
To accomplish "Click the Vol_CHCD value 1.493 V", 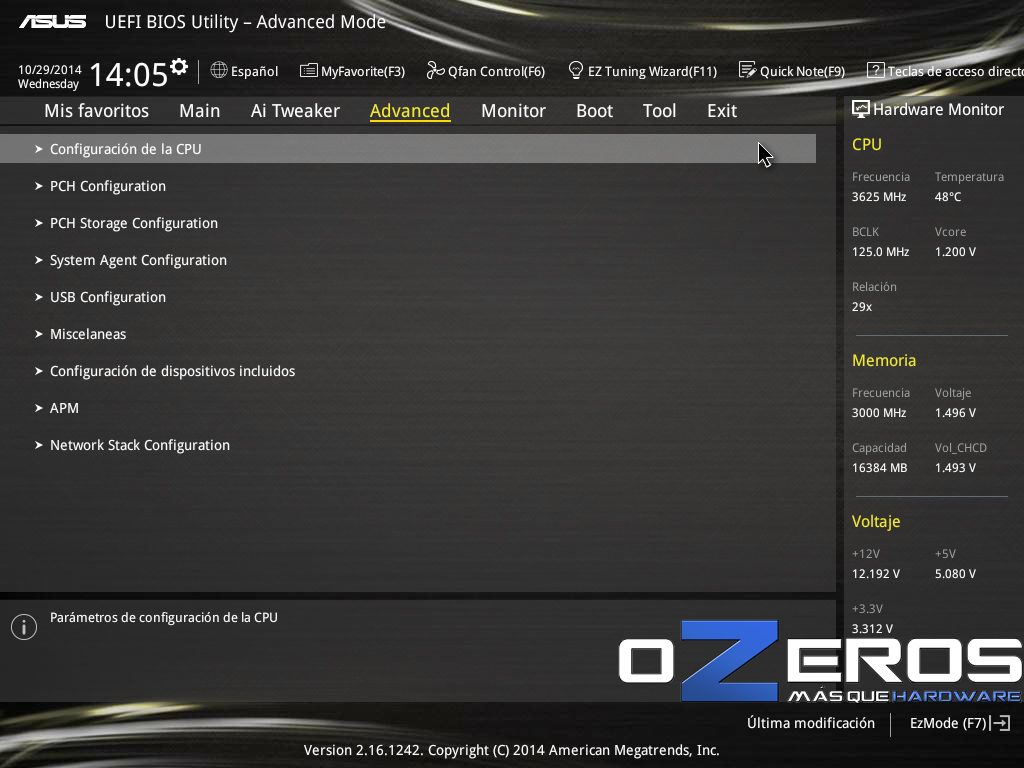I will coord(955,468).
